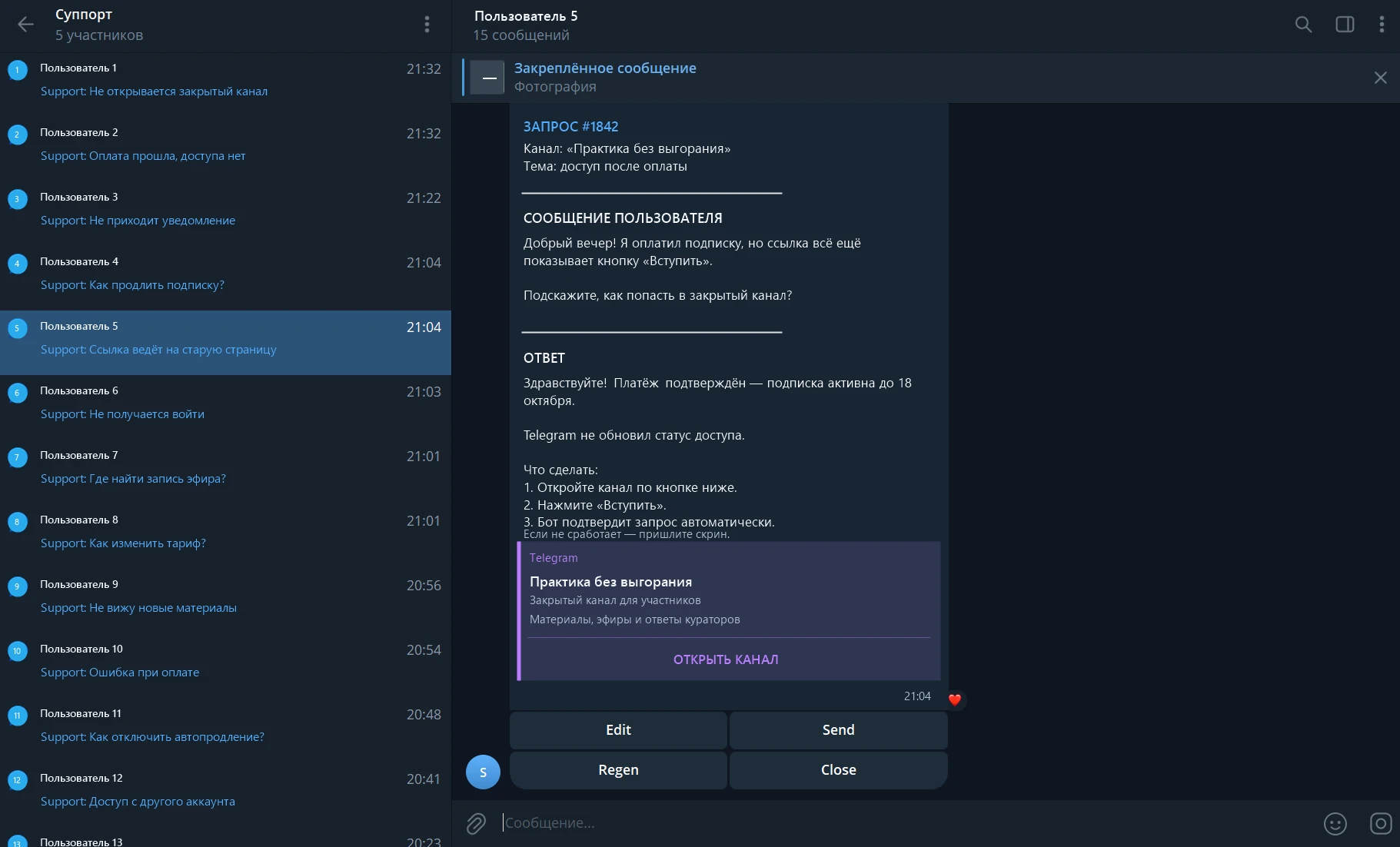Click 'Практика без выгорания' preview title
Image resolution: width=1400 pixels, height=847 pixels.
pyautogui.click(x=610, y=582)
